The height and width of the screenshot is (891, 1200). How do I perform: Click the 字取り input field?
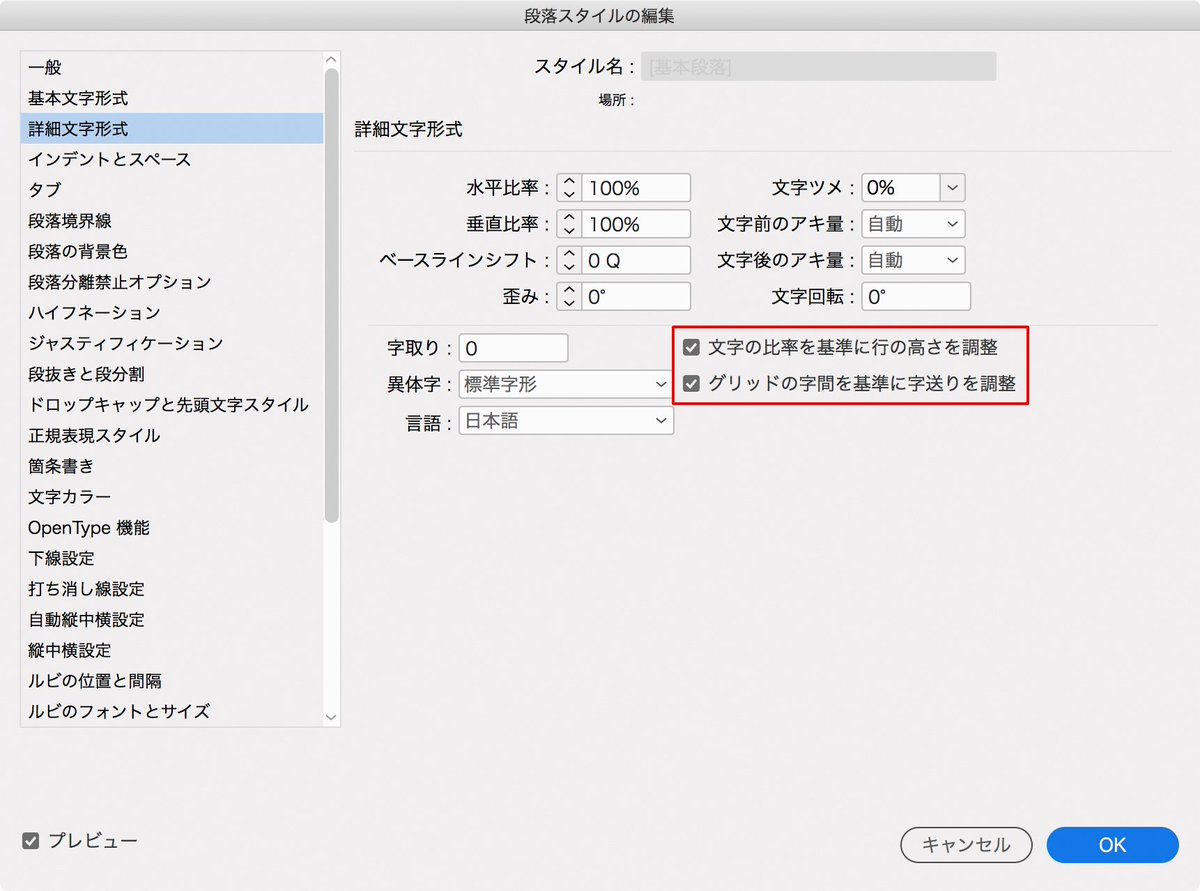(514, 348)
